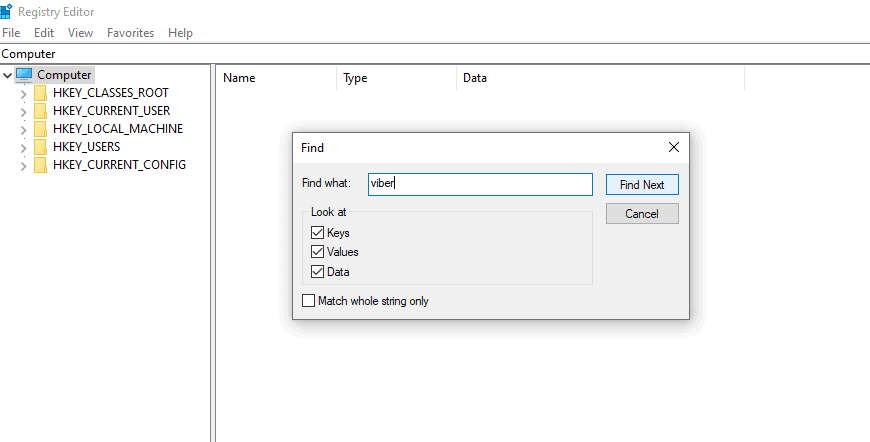Click Cancel in the Find dialog

click(x=641, y=214)
